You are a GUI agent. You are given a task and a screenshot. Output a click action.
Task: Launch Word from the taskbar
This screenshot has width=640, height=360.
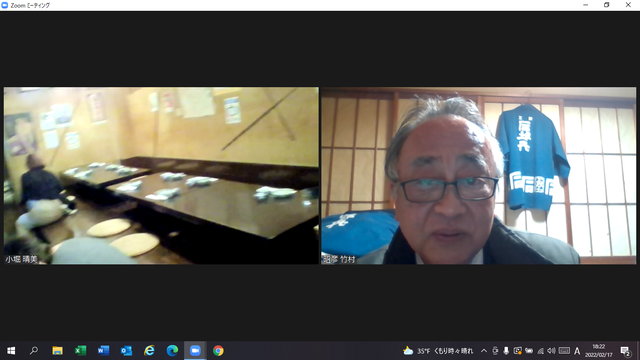coord(103,351)
